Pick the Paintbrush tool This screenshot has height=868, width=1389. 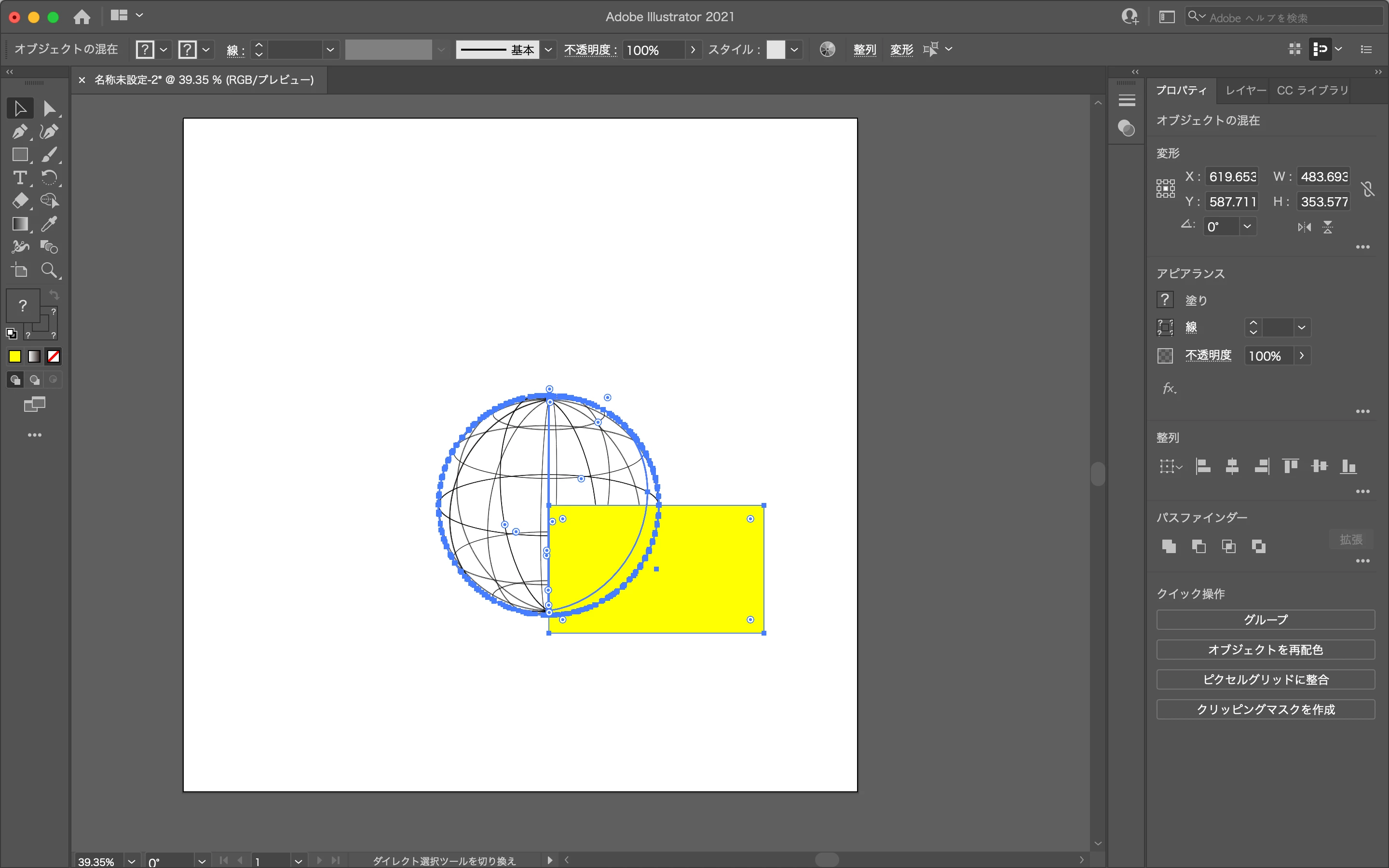coord(49,155)
